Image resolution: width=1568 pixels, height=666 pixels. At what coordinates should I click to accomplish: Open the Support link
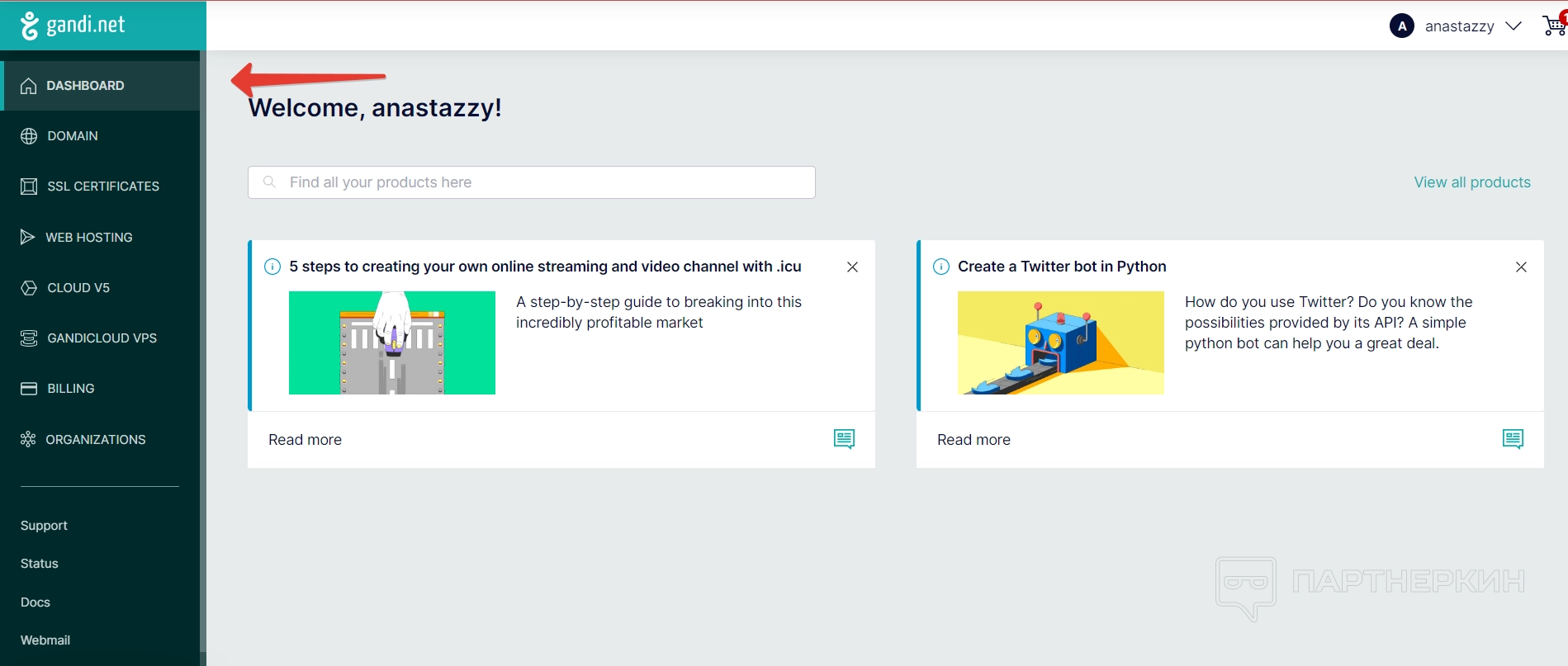tap(44, 526)
